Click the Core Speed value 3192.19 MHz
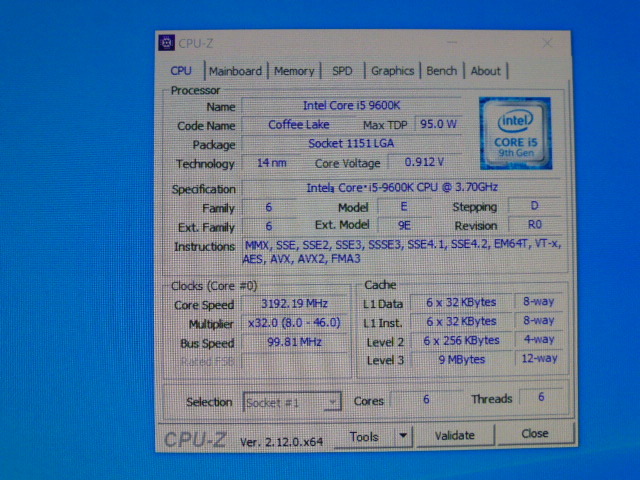640x480 pixels. pyautogui.click(x=294, y=304)
